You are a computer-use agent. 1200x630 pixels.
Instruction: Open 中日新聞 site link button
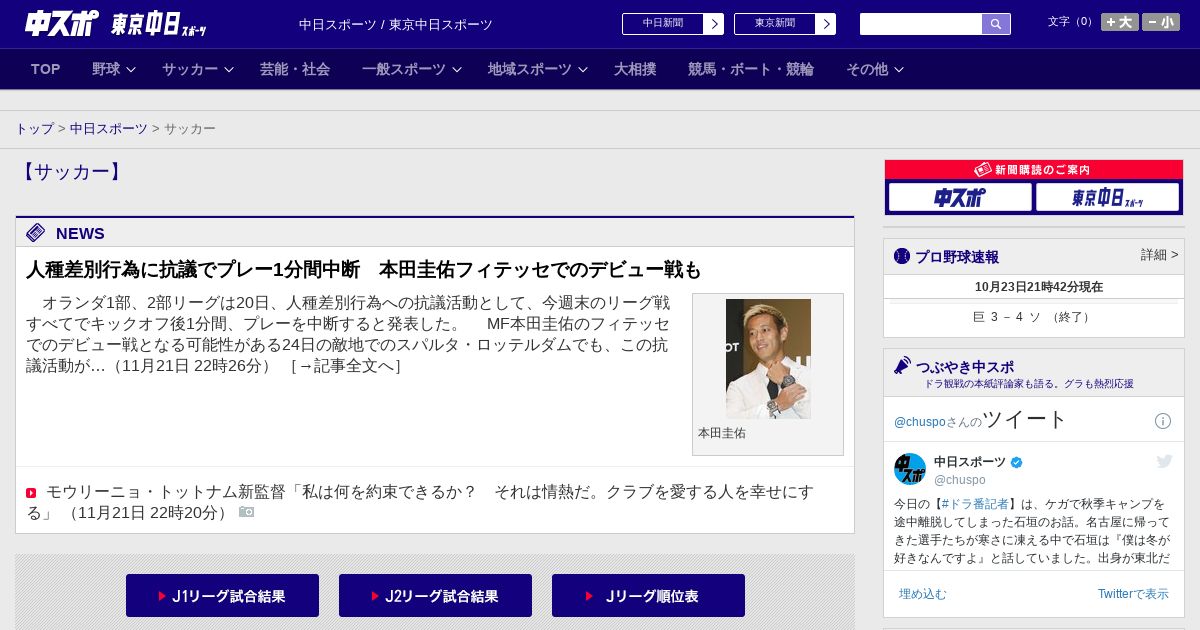tap(663, 24)
